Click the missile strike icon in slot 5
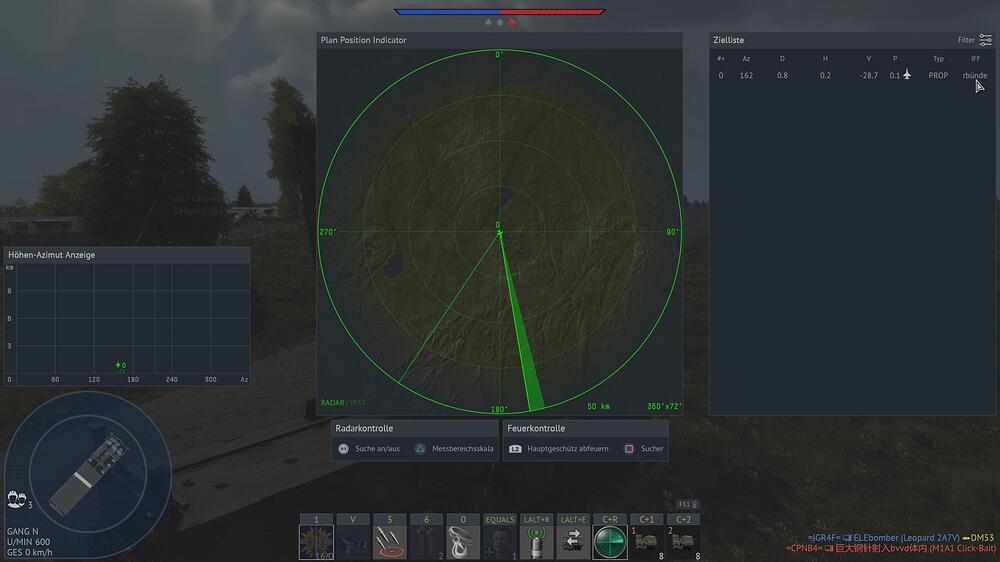Screen dimensions: 1000x562 [389, 541]
